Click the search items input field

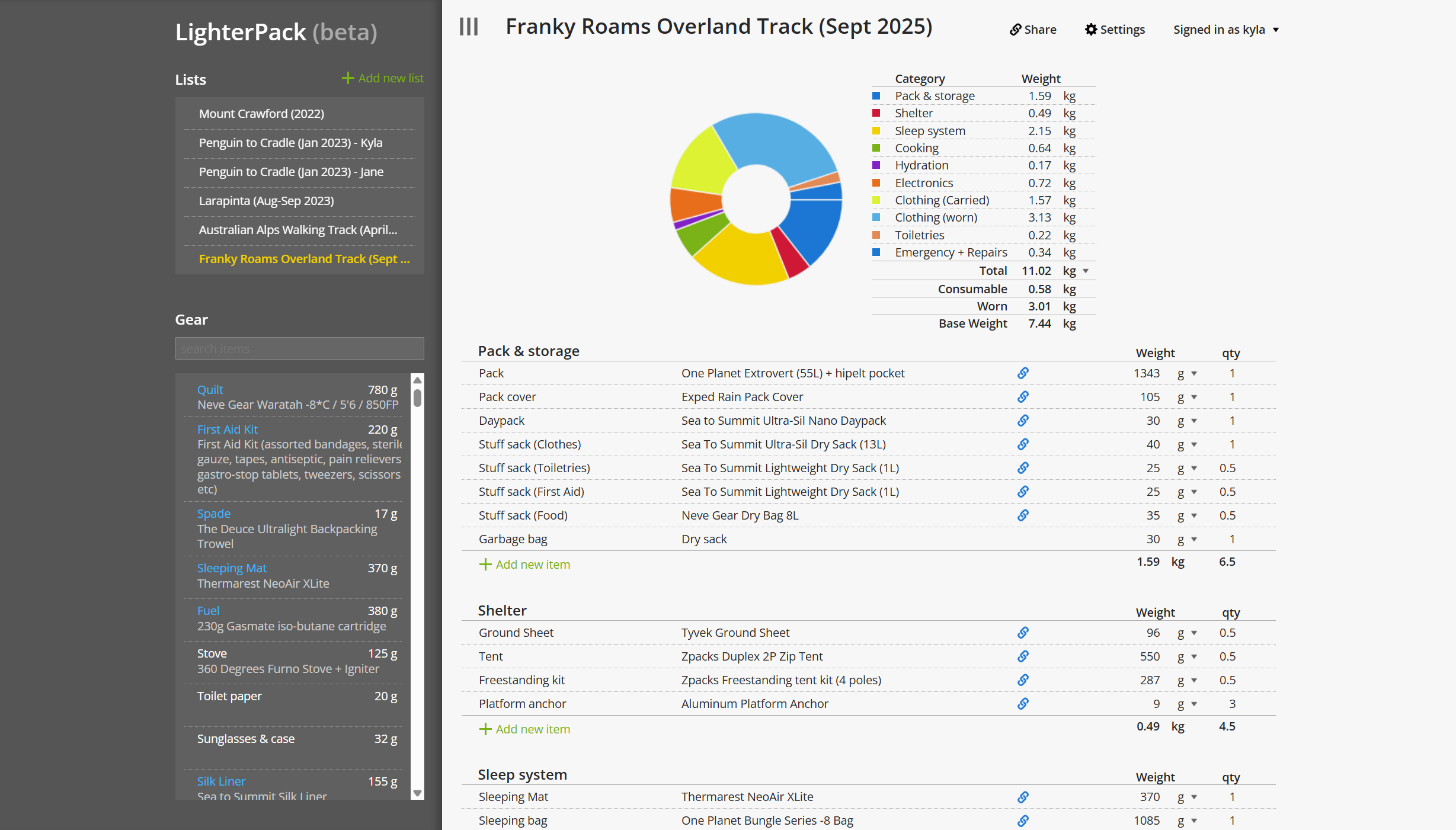point(299,349)
